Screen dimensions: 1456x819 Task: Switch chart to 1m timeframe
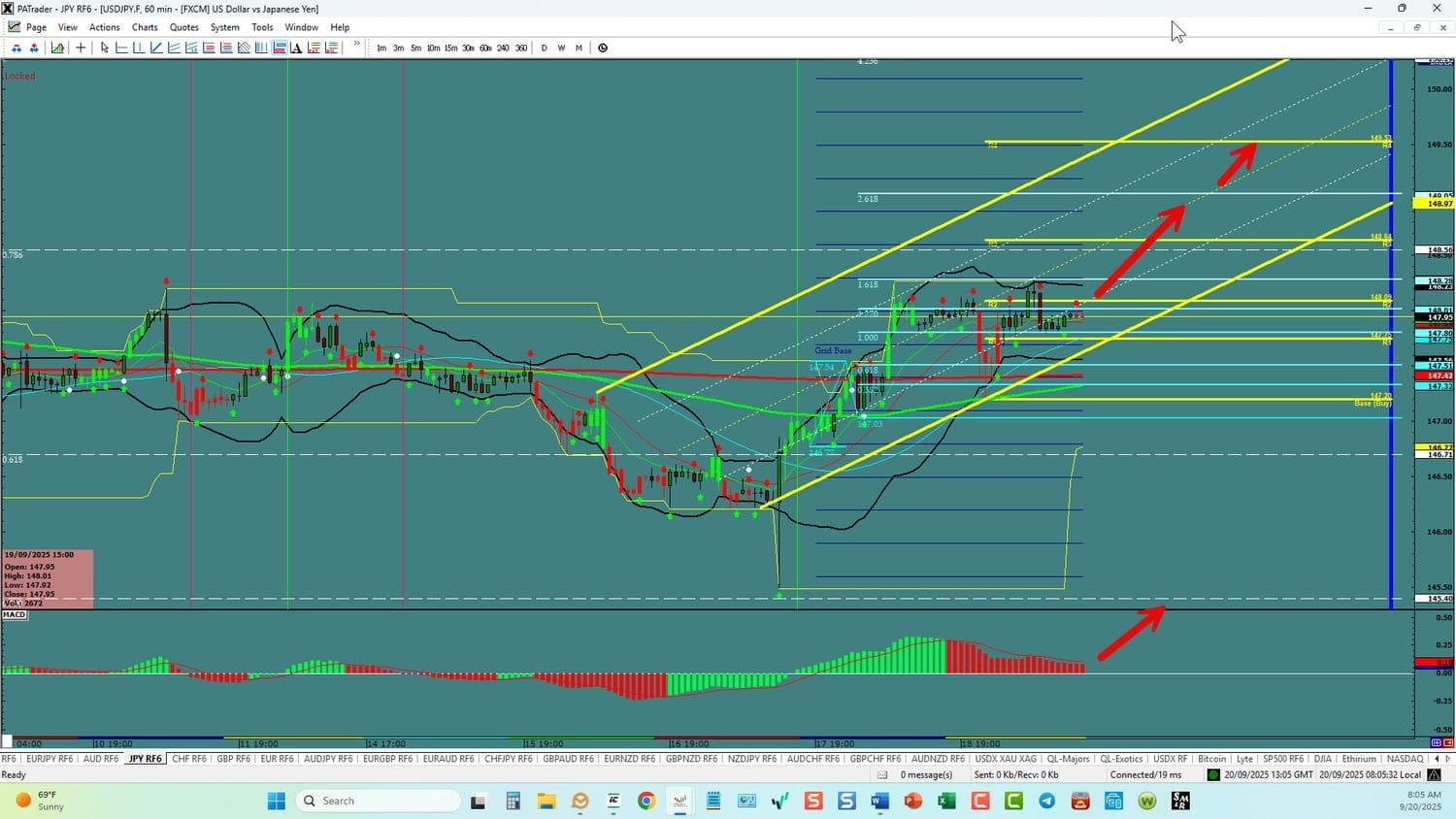tap(381, 48)
